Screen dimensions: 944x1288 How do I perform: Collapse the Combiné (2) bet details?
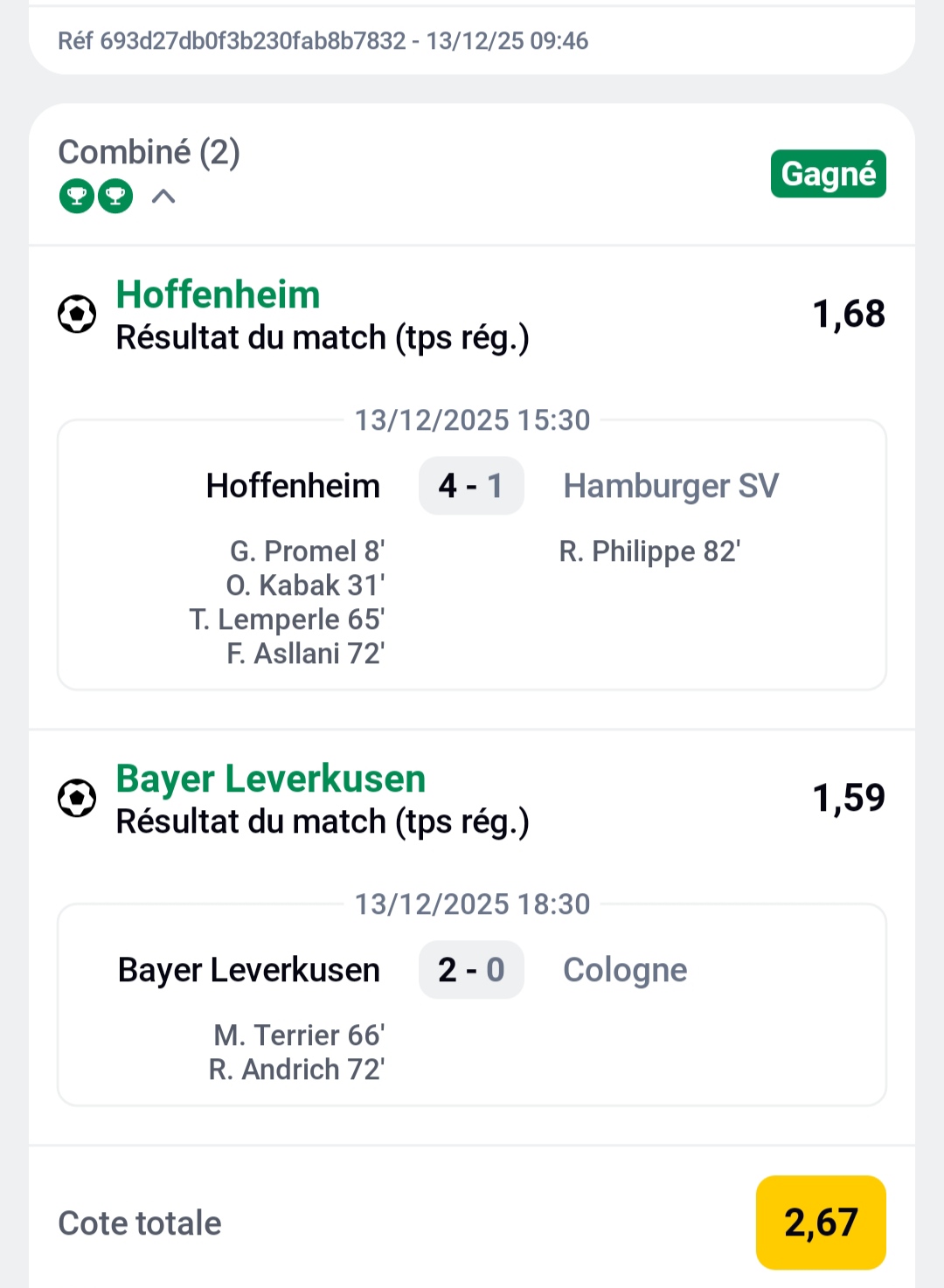[163, 197]
